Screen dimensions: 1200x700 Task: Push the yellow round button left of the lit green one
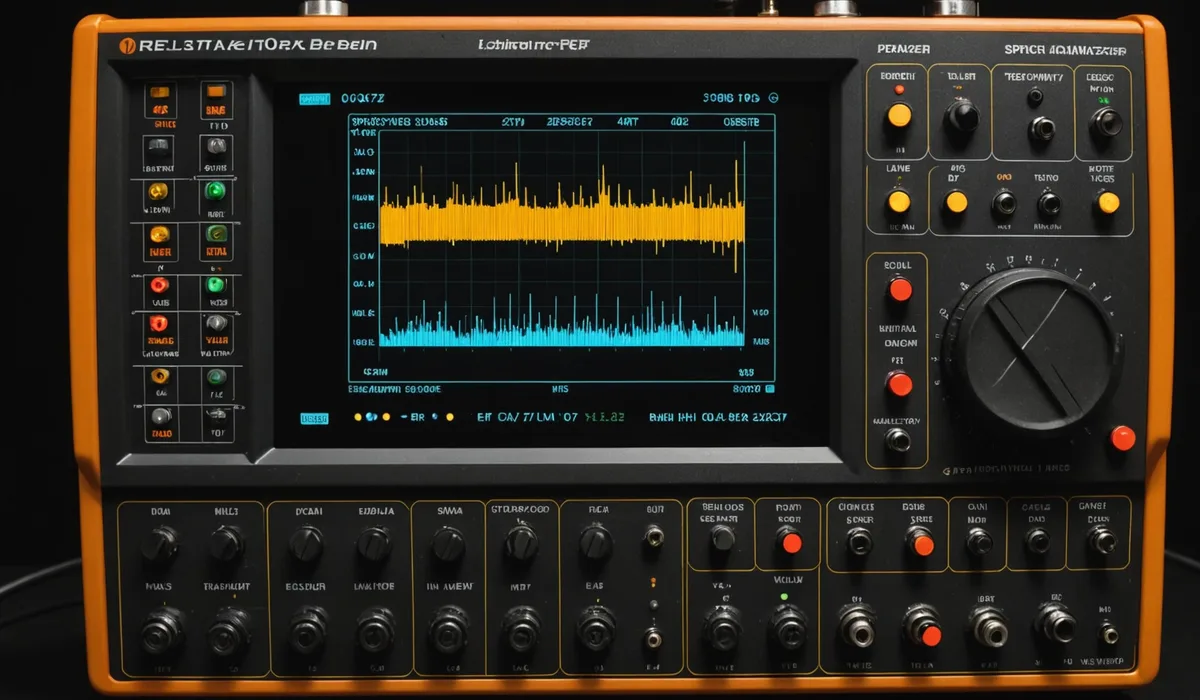click(x=159, y=190)
